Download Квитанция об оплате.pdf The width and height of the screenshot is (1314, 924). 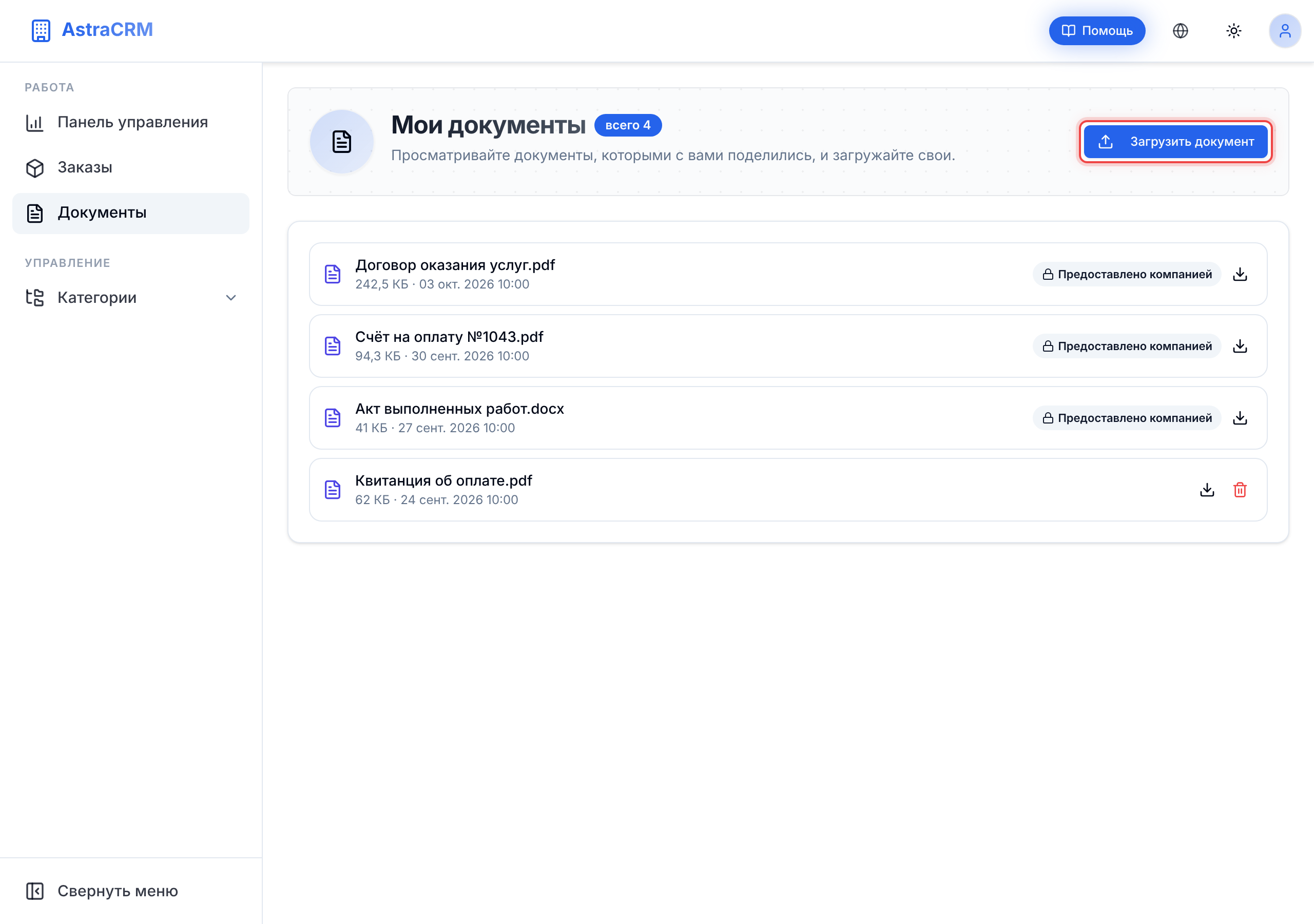coord(1207,490)
